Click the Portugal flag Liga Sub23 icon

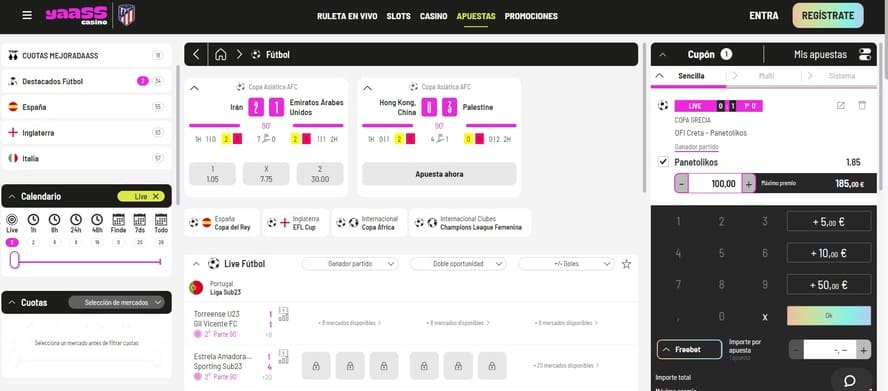[196, 288]
